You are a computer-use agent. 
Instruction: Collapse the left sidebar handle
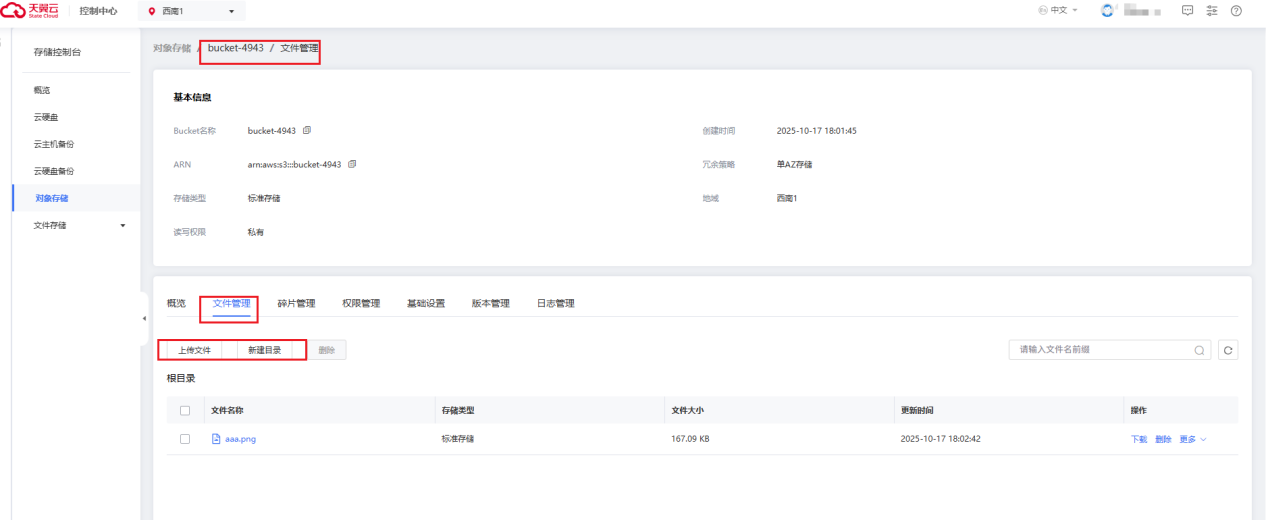[x=144, y=318]
